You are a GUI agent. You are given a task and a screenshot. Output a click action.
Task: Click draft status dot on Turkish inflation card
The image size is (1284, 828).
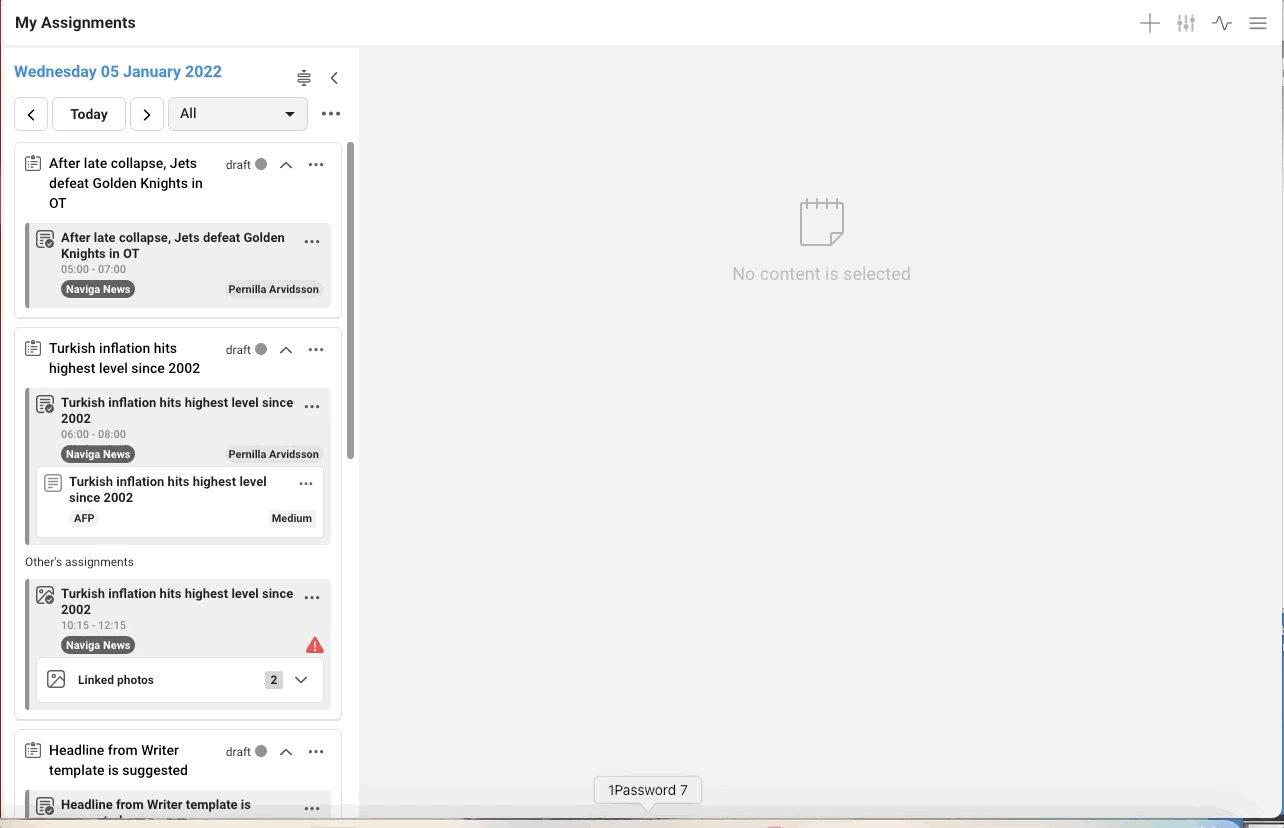pyautogui.click(x=261, y=350)
